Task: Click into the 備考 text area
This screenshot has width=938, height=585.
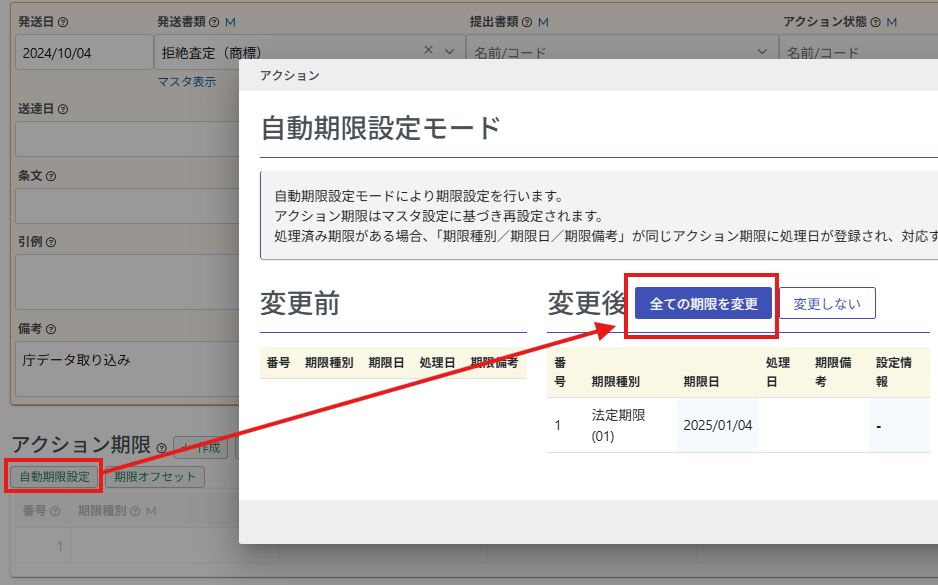Action: (120, 370)
